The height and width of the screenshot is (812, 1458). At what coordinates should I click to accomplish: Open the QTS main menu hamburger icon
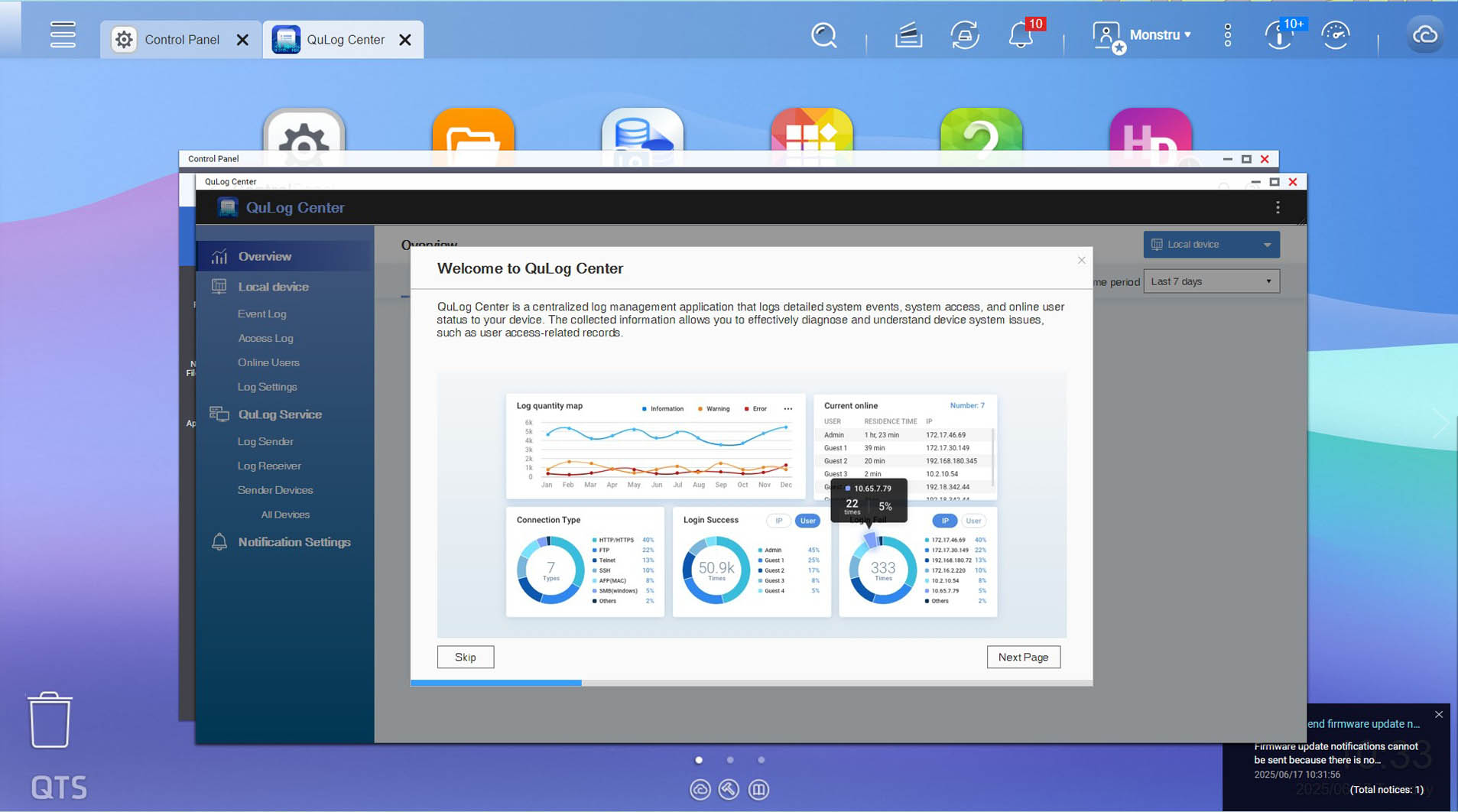63,35
